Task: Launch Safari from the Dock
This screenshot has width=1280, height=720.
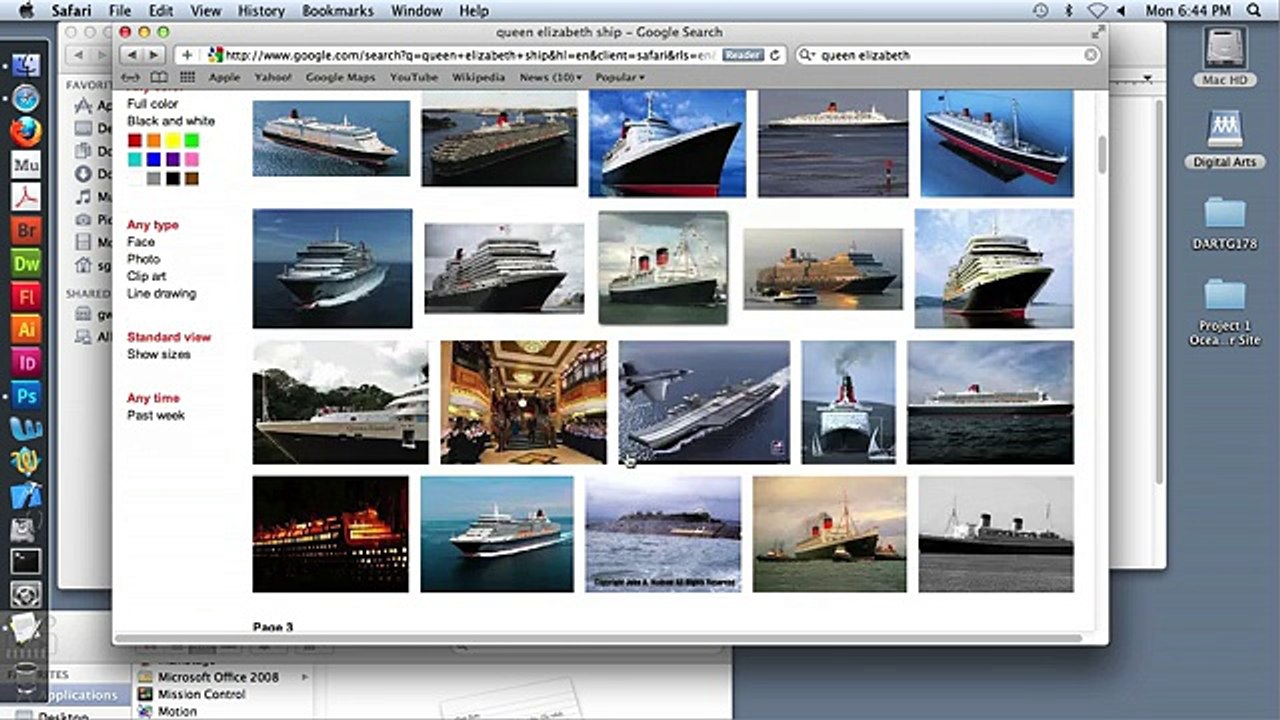Action: [x=26, y=98]
